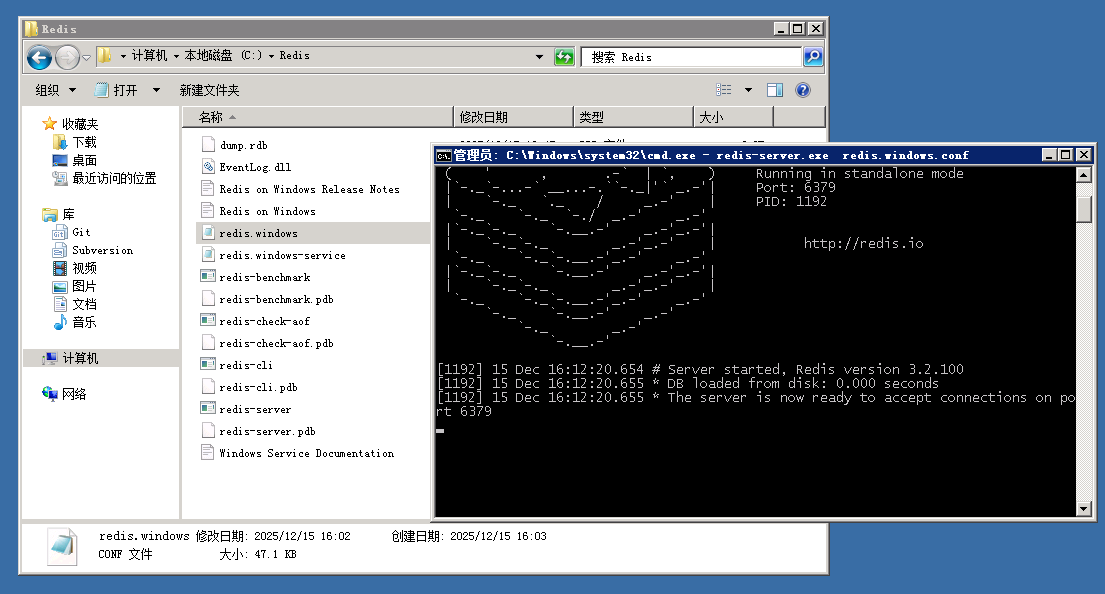Click the green refresh icon in address bar
The height and width of the screenshot is (594, 1105).
(x=564, y=57)
